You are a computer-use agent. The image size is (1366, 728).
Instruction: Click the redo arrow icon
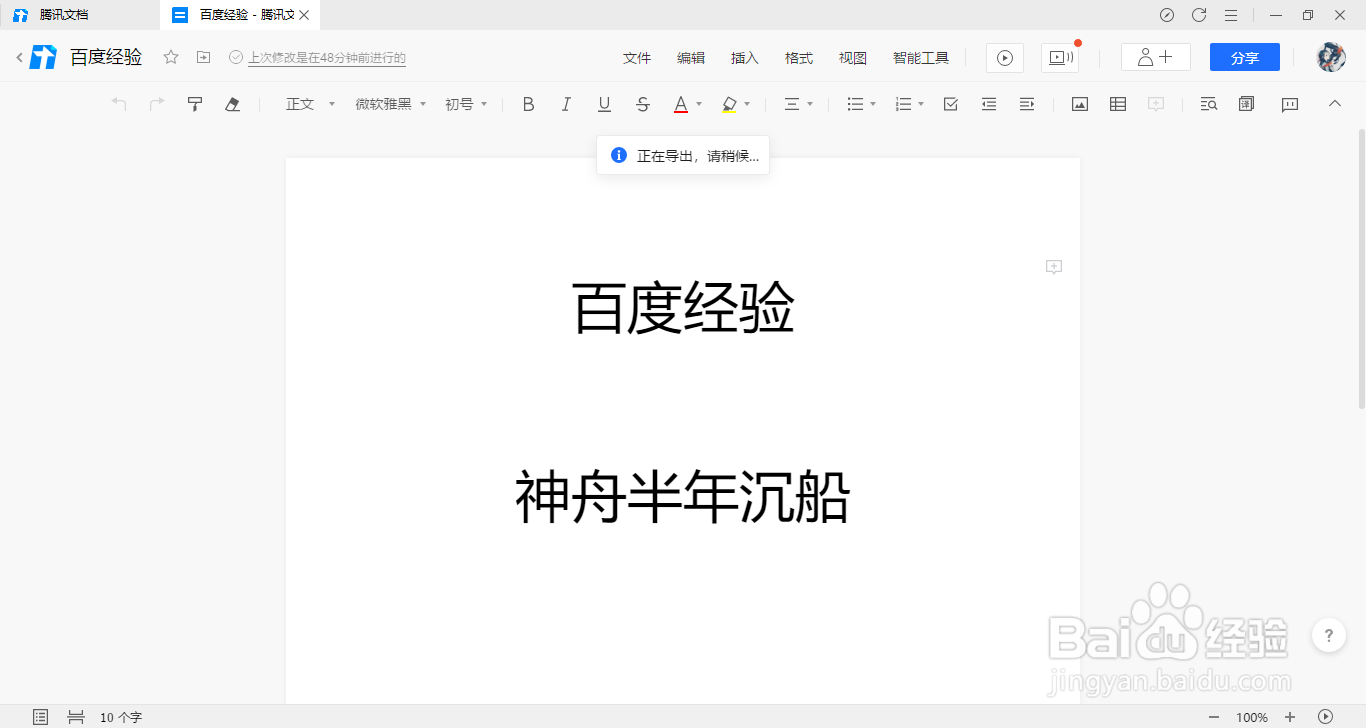coord(157,104)
